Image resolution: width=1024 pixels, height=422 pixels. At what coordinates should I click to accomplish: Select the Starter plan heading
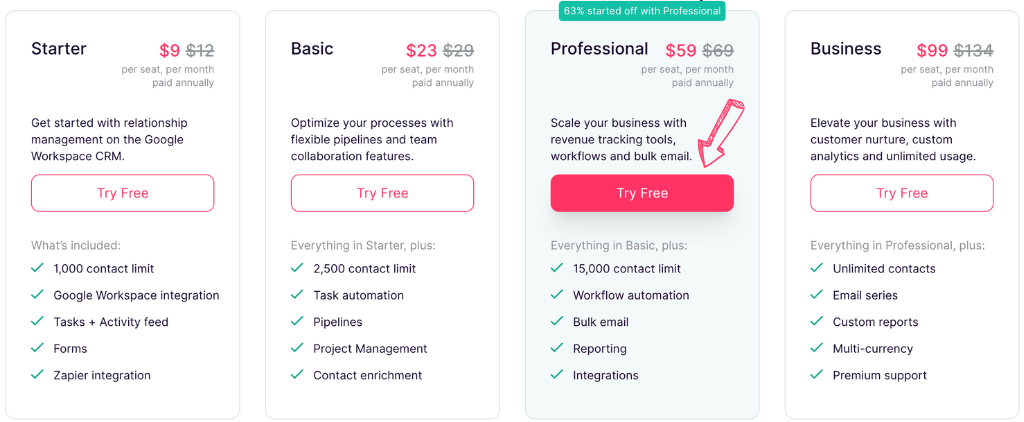(x=59, y=48)
